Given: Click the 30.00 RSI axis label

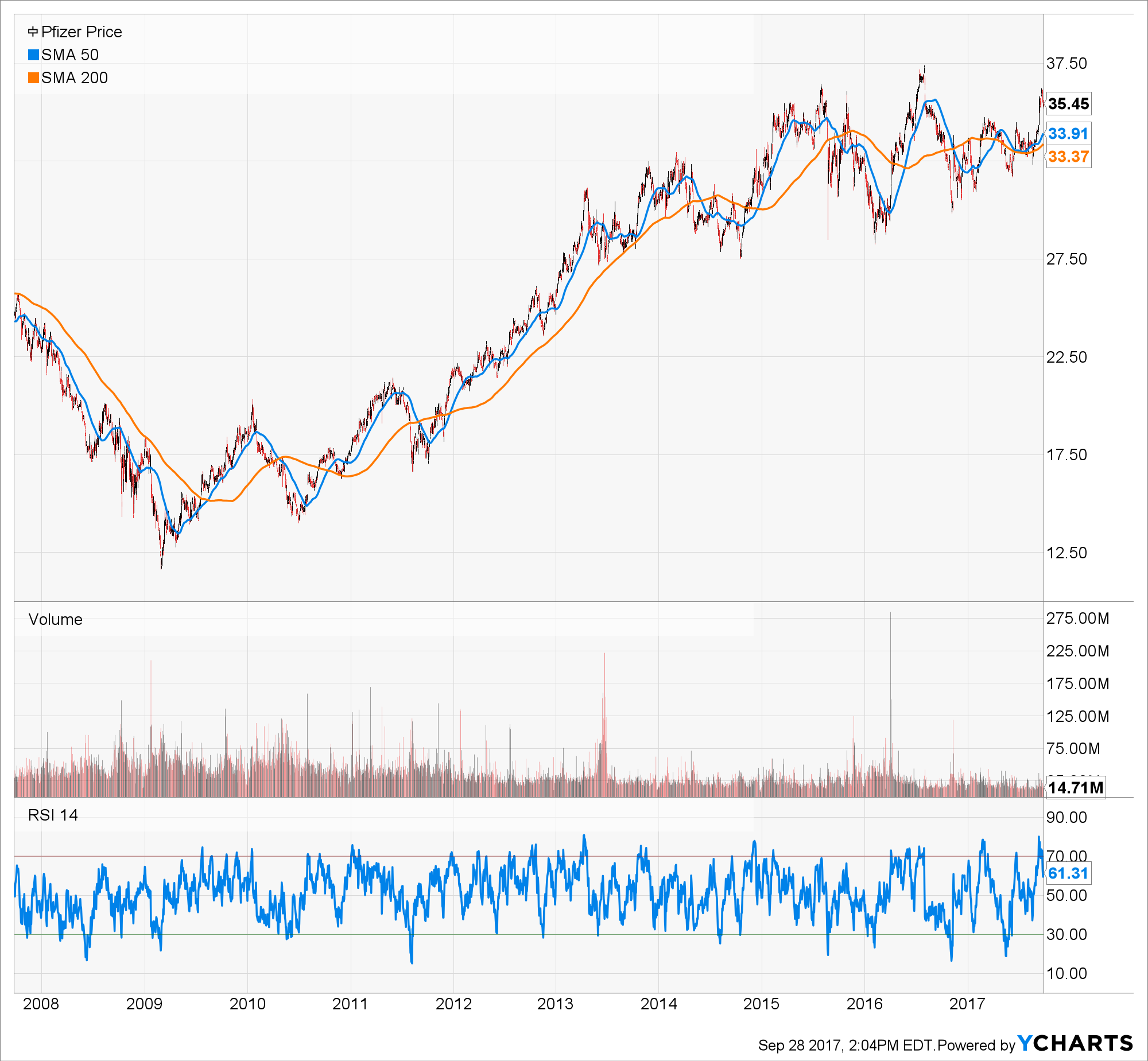Looking at the screenshot, I should [1066, 935].
